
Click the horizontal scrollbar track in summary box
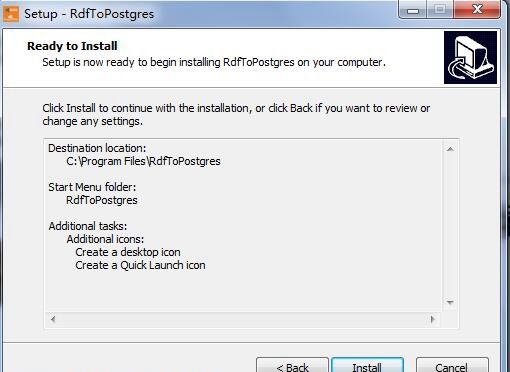point(243,319)
